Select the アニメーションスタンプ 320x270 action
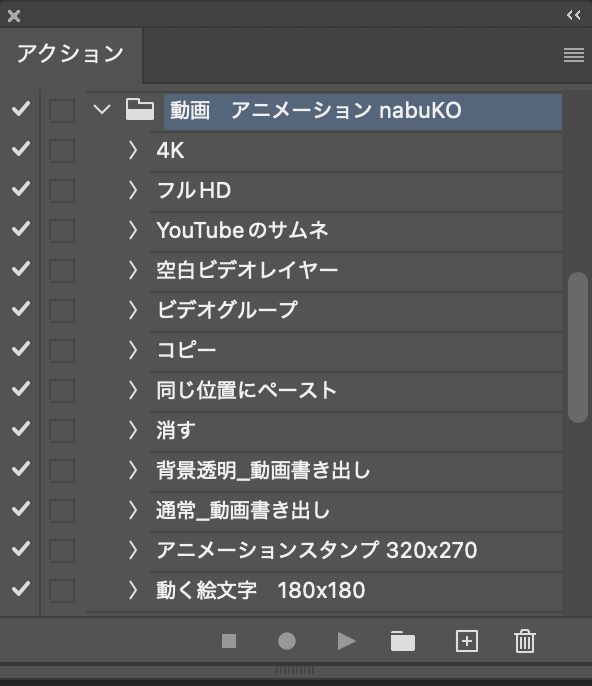Image resolution: width=592 pixels, height=686 pixels. click(x=356, y=551)
